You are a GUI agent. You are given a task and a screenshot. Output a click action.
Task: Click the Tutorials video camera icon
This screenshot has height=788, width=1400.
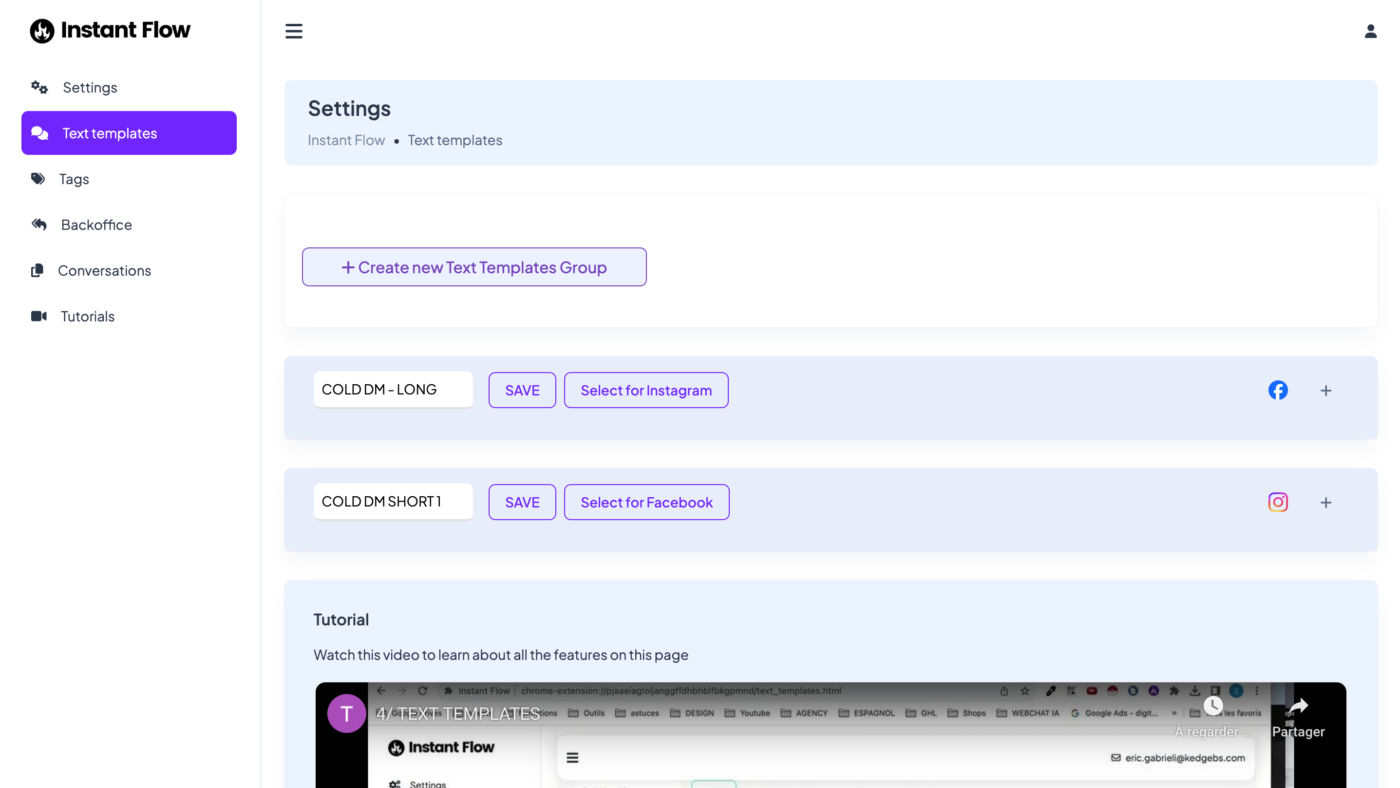pyautogui.click(x=39, y=316)
